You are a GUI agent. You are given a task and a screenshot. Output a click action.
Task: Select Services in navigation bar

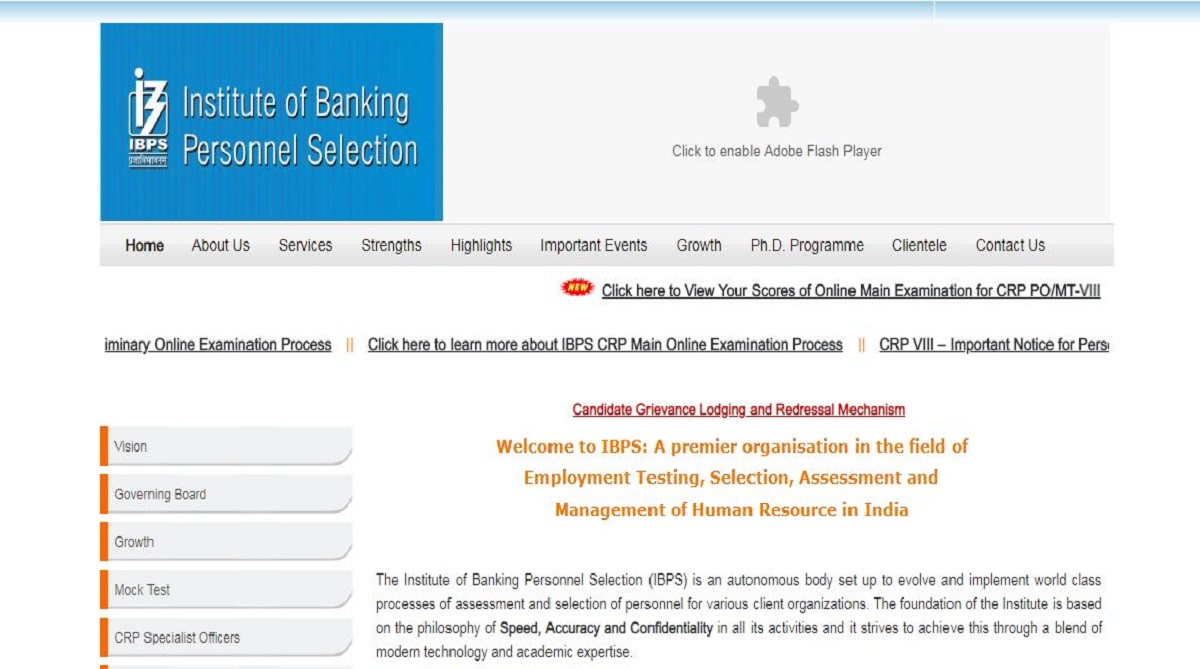305,245
